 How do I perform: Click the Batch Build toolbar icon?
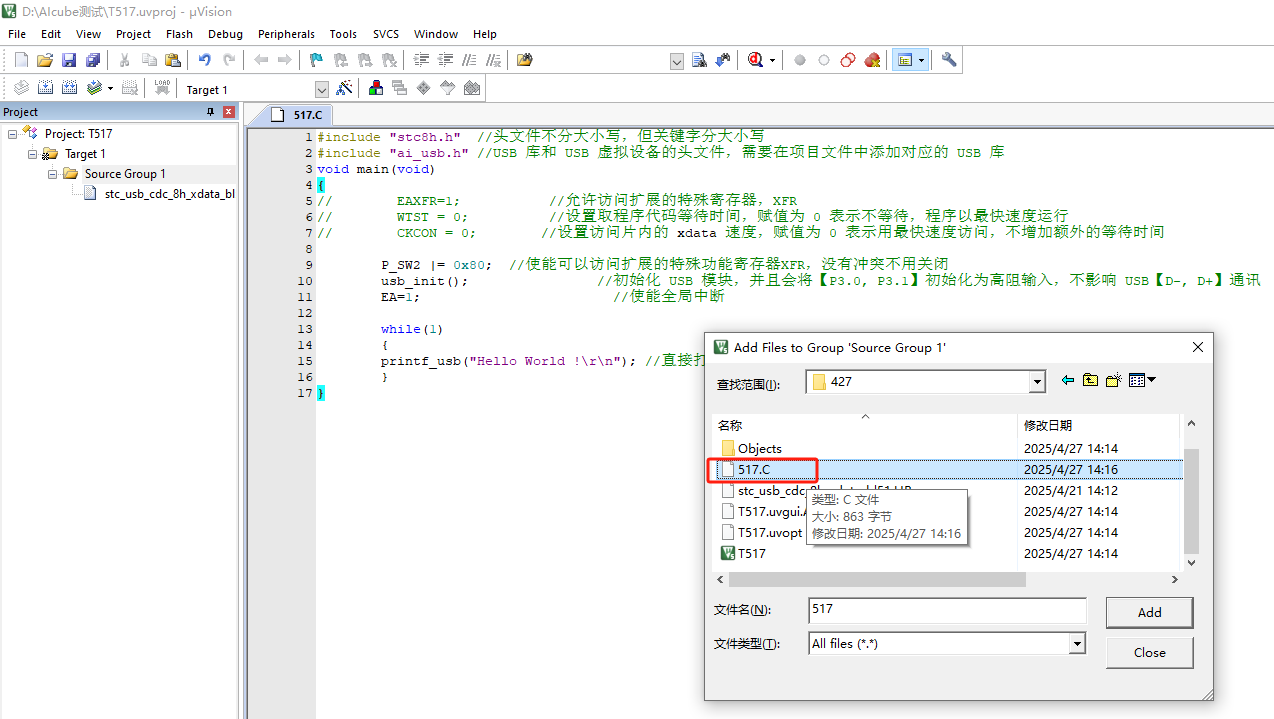pos(94,88)
